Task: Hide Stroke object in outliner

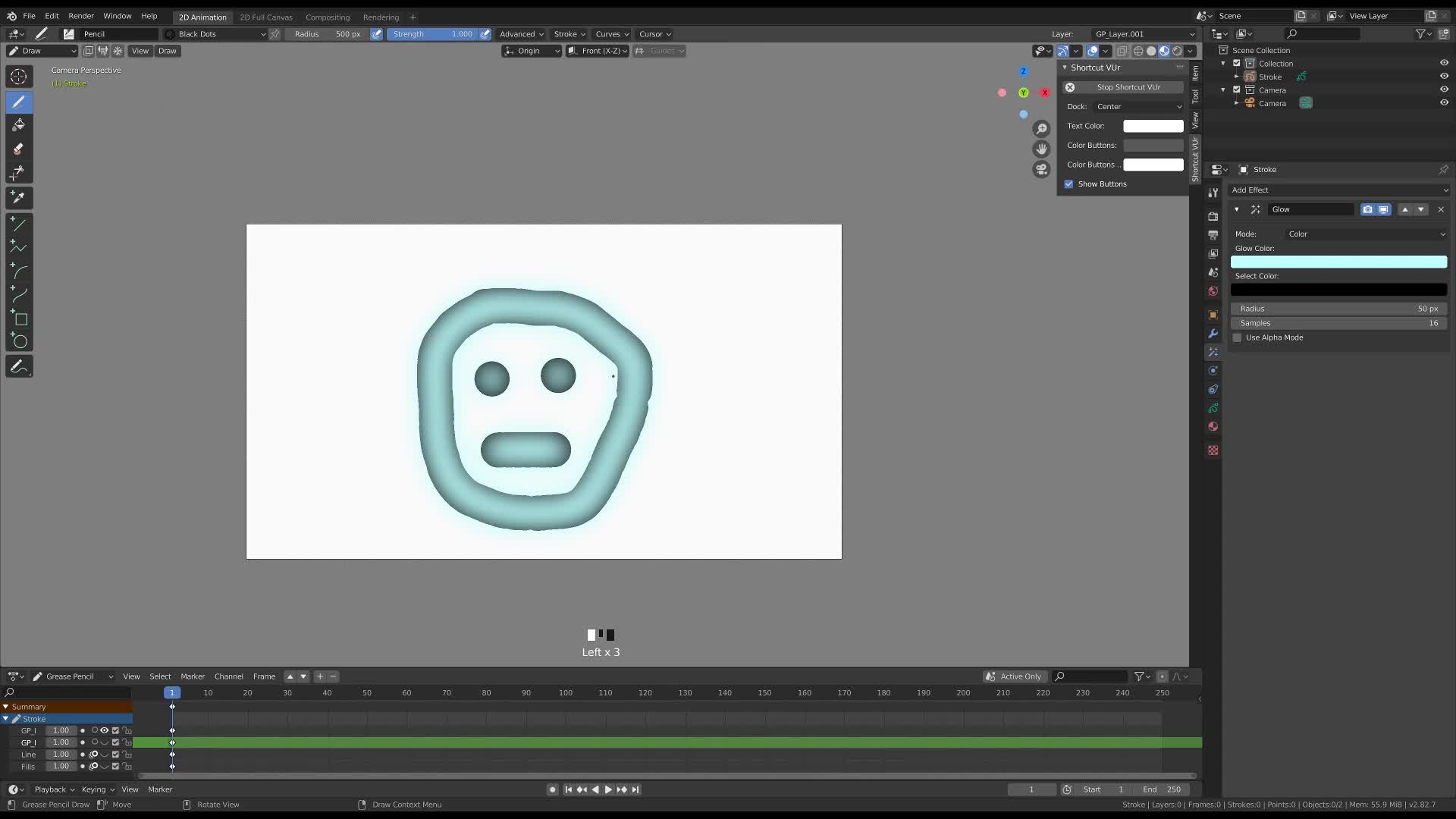Action: click(x=1444, y=77)
